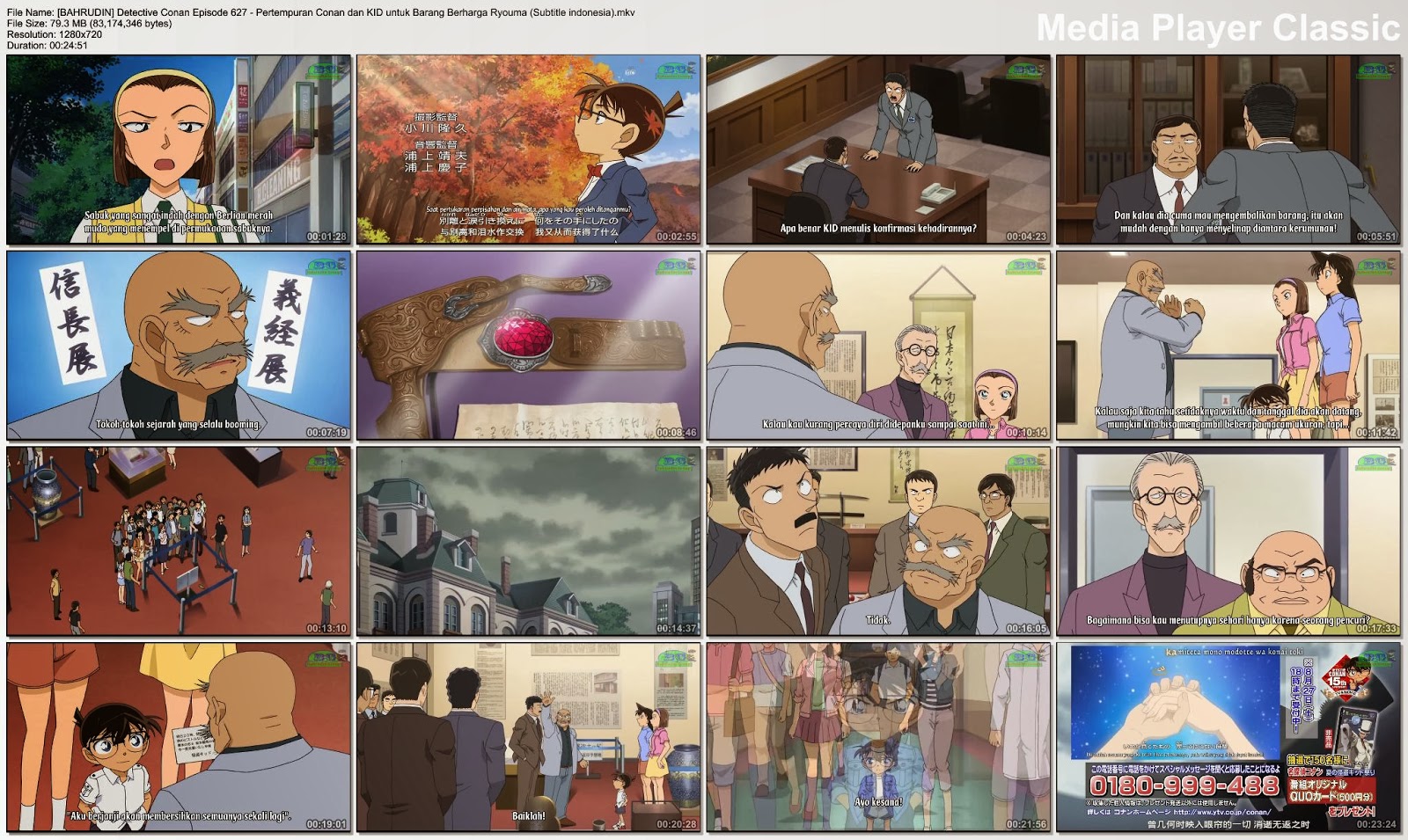Click the subtitle 'Bagaimana bisa kau menutupnya sehari hanya karena seorang pencuri?'

click(x=1228, y=620)
